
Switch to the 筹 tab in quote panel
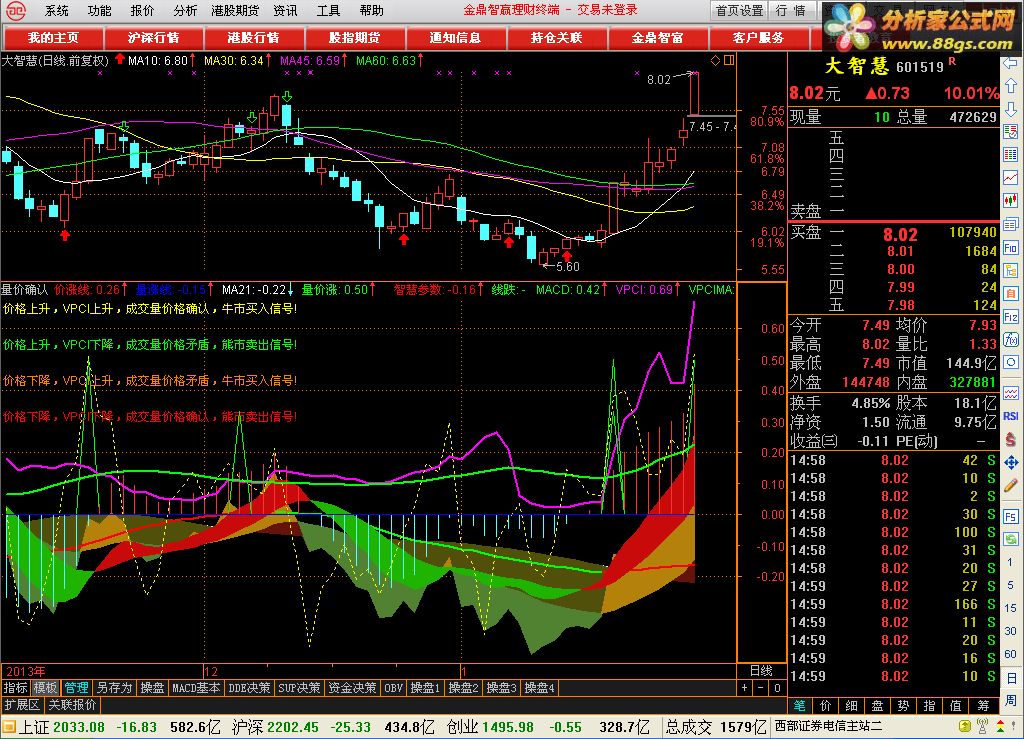click(x=984, y=706)
